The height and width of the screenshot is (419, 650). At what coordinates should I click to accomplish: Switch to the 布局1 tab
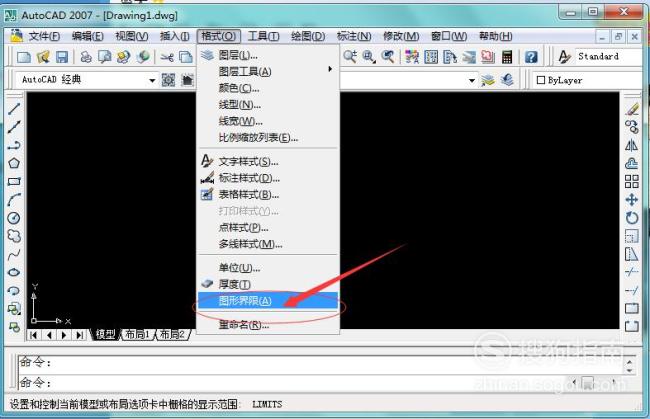(138, 334)
